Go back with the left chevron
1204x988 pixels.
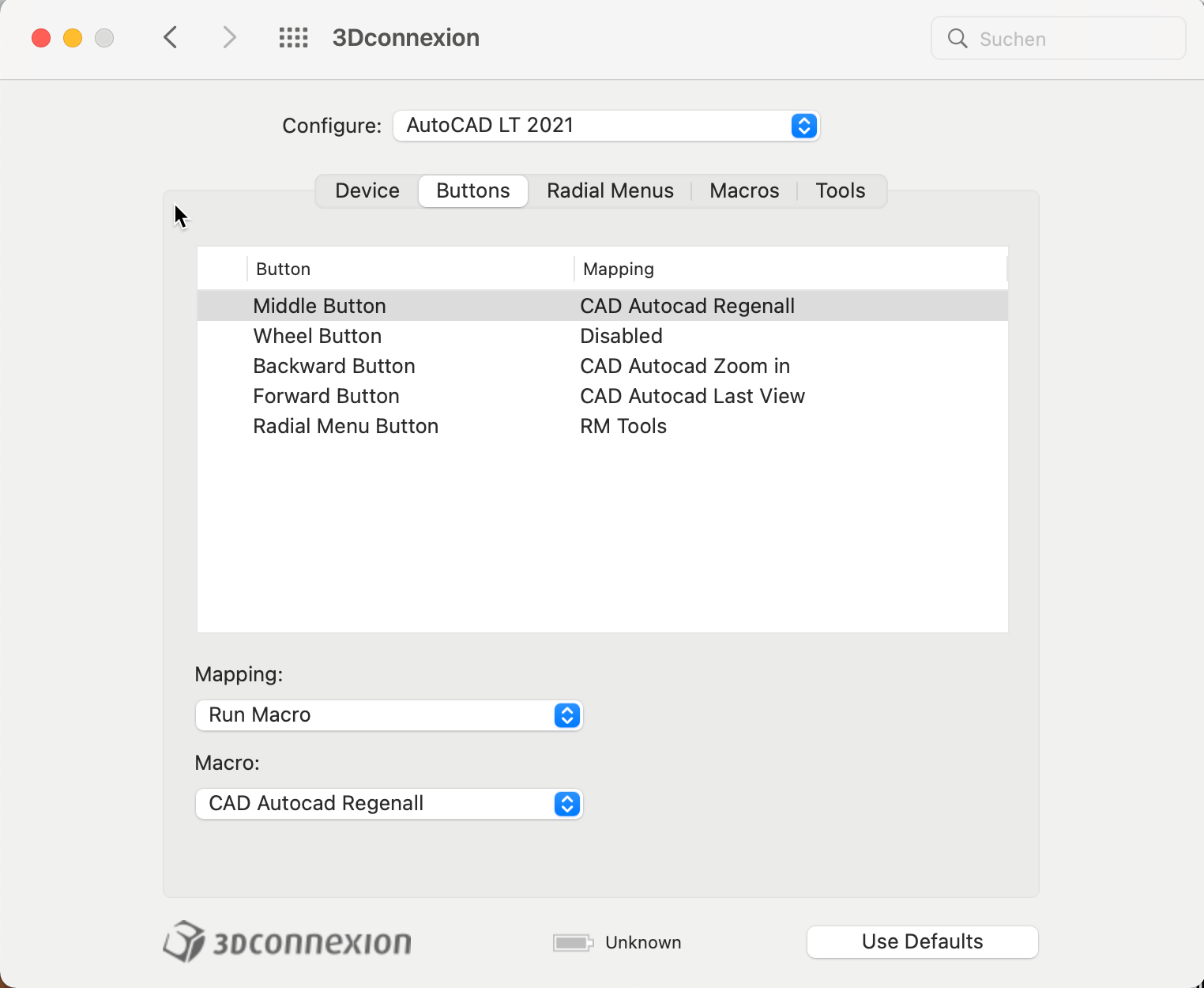coord(170,37)
